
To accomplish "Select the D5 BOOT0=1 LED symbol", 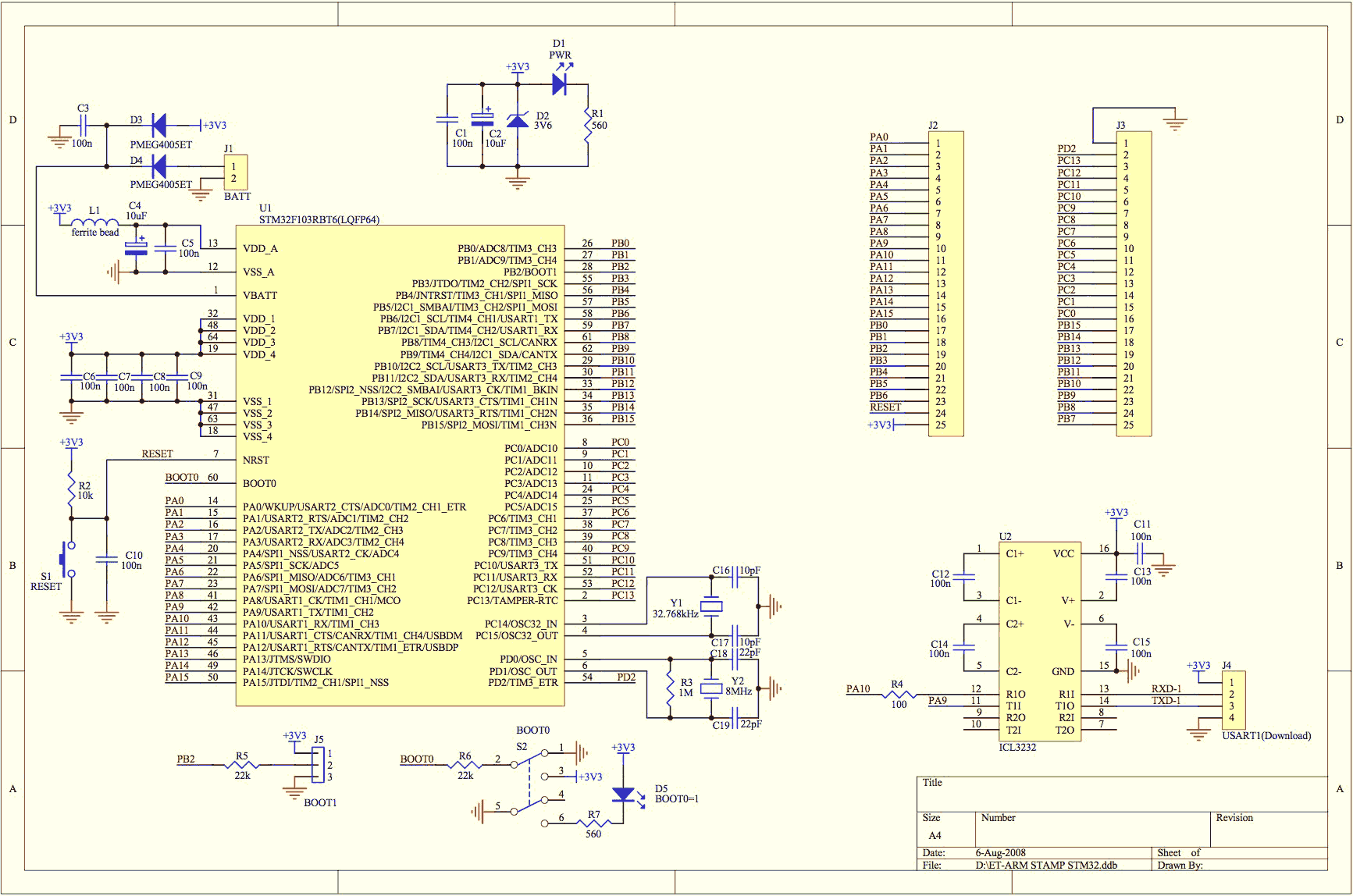I will pyautogui.click(x=623, y=795).
